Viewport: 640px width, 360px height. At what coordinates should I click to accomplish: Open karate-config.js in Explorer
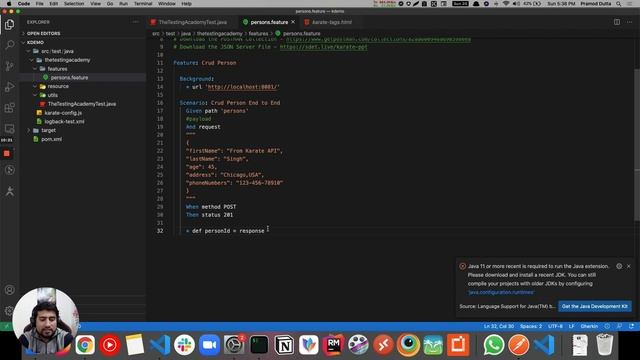point(63,113)
